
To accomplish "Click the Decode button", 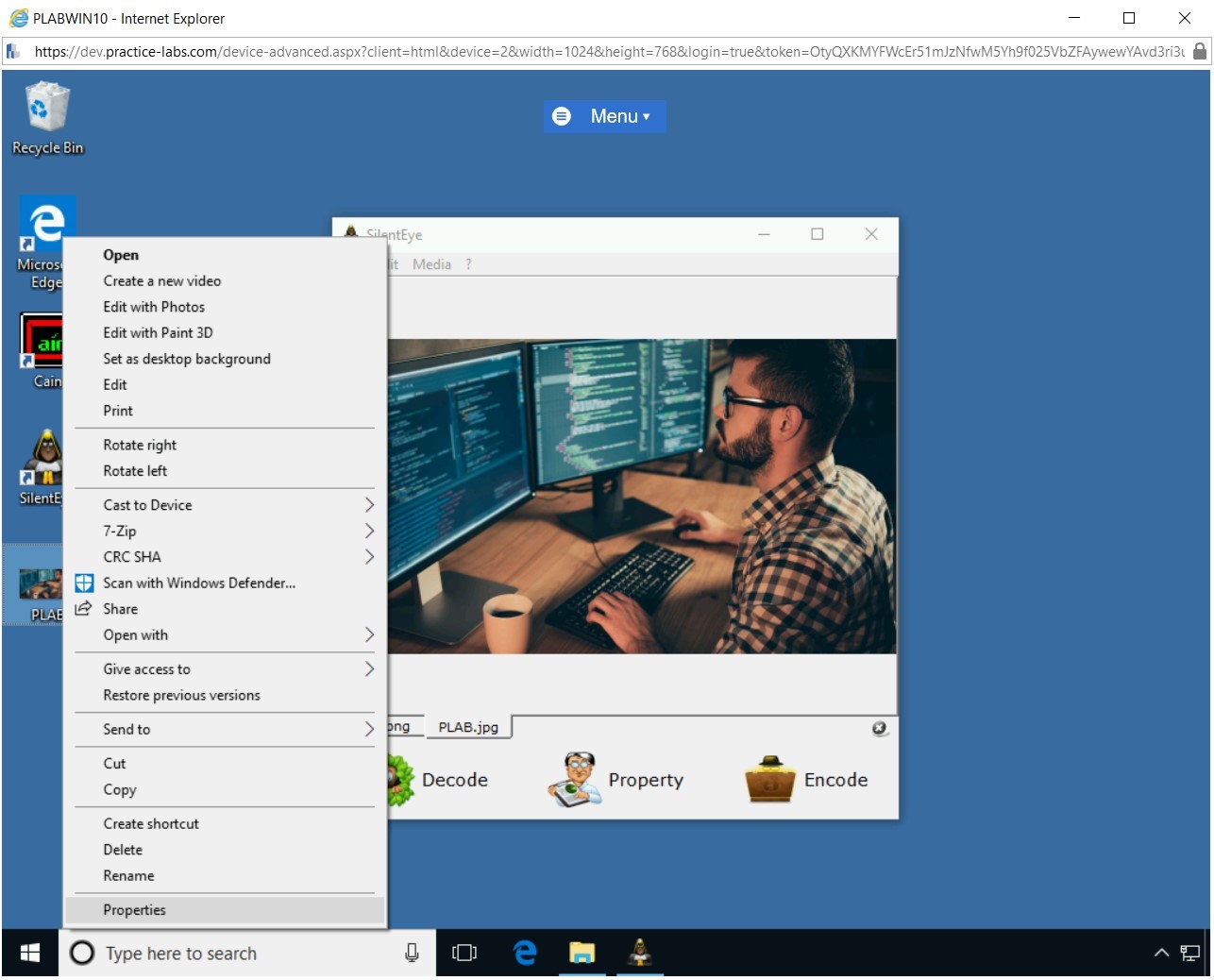I will pyautogui.click(x=453, y=780).
